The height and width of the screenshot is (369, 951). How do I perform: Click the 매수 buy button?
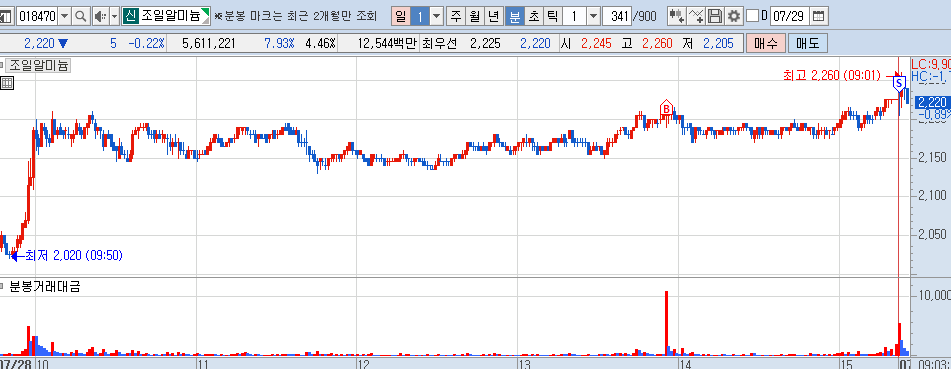click(x=765, y=43)
